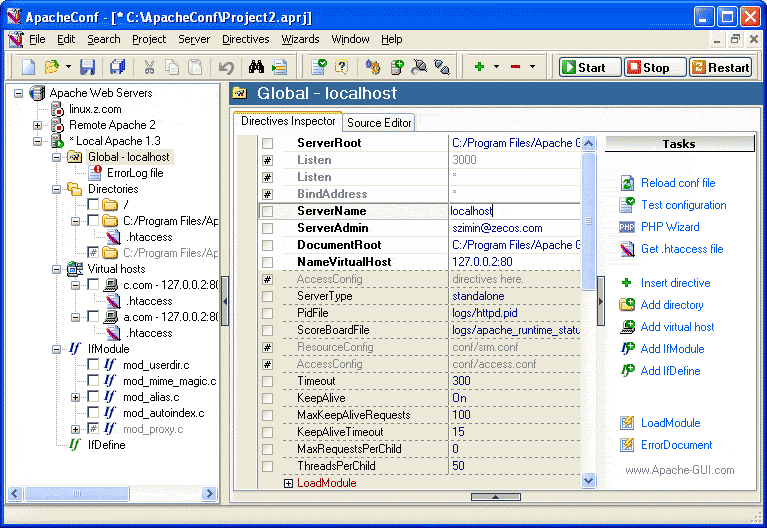Viewport: 767px width, 528px height.
Task: Collapse the Directories tree node
Action: pyautogui.click(x=57, y=189)
